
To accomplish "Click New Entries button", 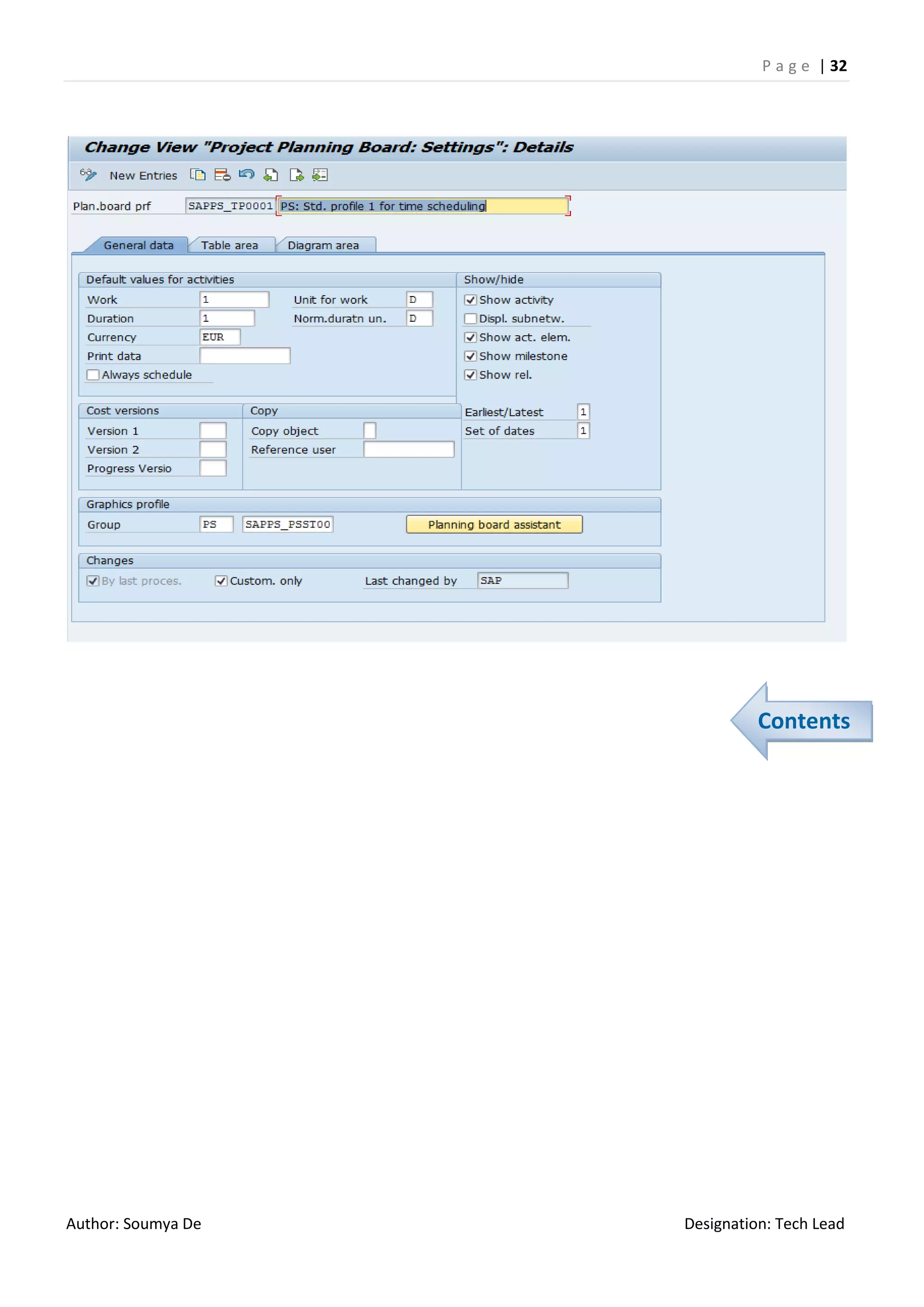I will [x=143, y=175].
